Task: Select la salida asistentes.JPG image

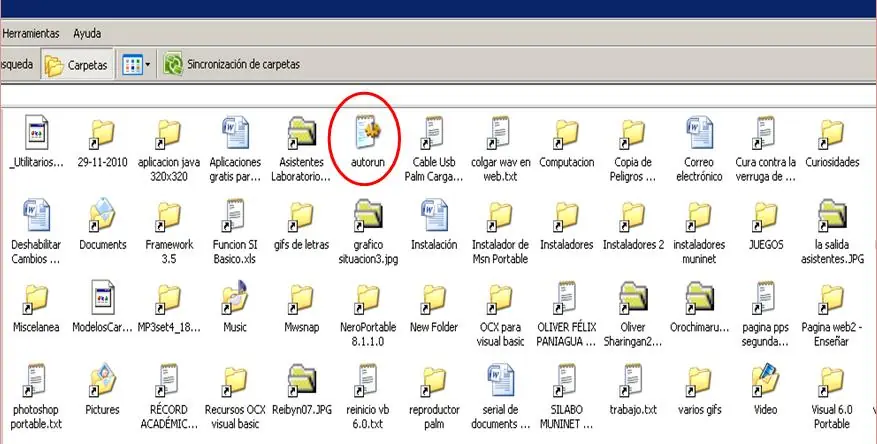Action: click(832, 217)
